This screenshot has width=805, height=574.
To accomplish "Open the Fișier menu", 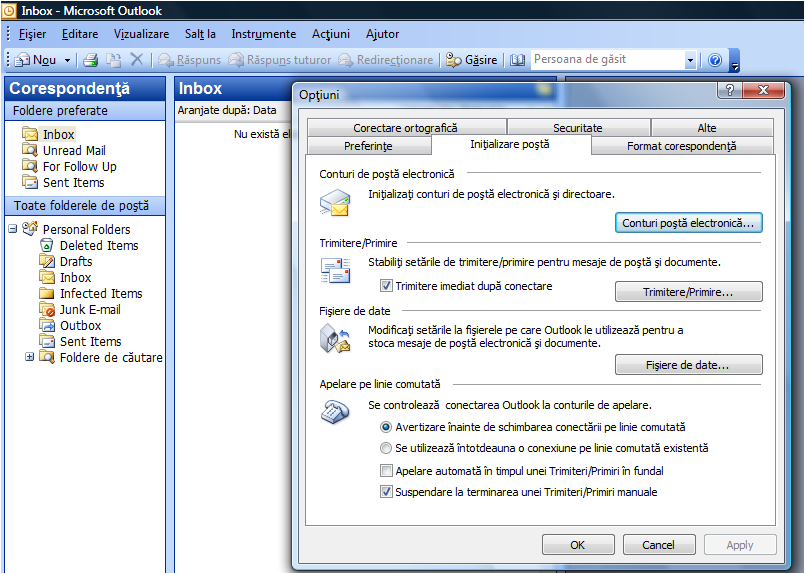I will pyautogui.click(x=32, y=34).
